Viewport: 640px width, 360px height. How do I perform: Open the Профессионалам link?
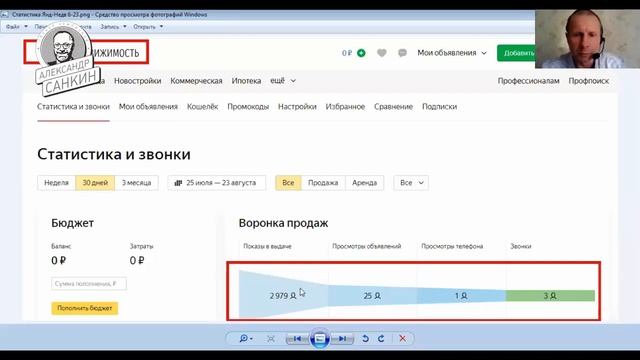(529, 81)
